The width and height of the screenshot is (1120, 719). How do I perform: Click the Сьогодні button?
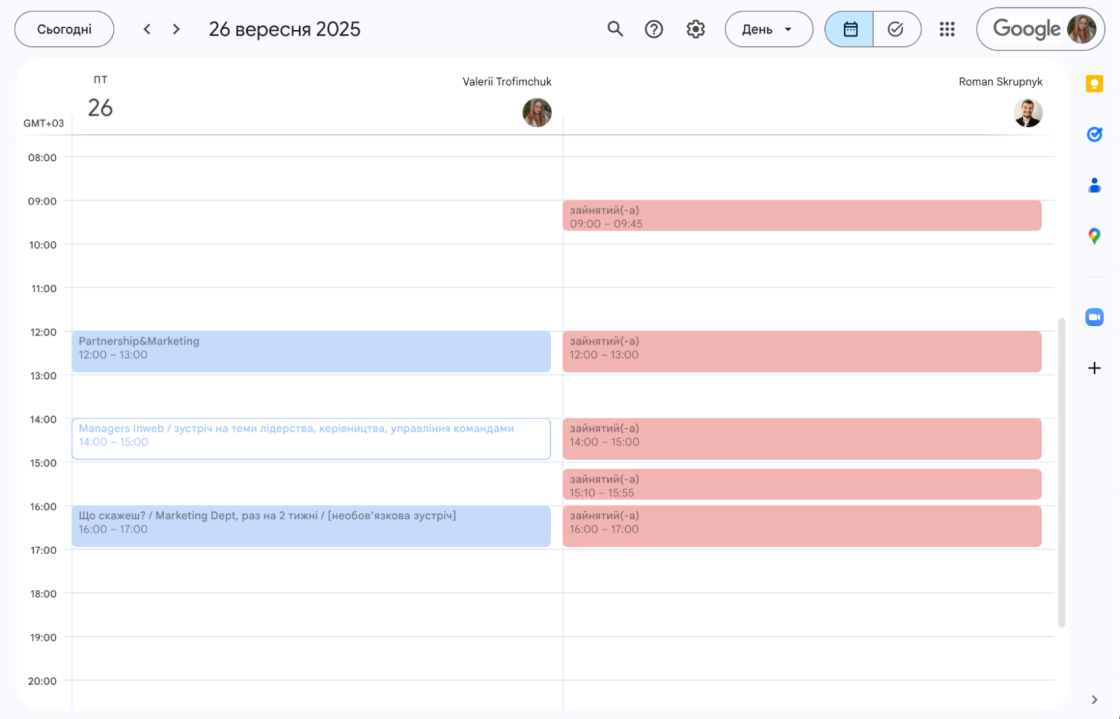(64, 29)
